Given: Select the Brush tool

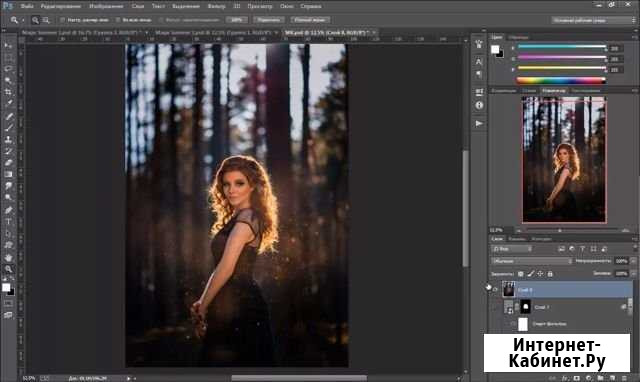Looking at the screenshot, I should point(8,128).
